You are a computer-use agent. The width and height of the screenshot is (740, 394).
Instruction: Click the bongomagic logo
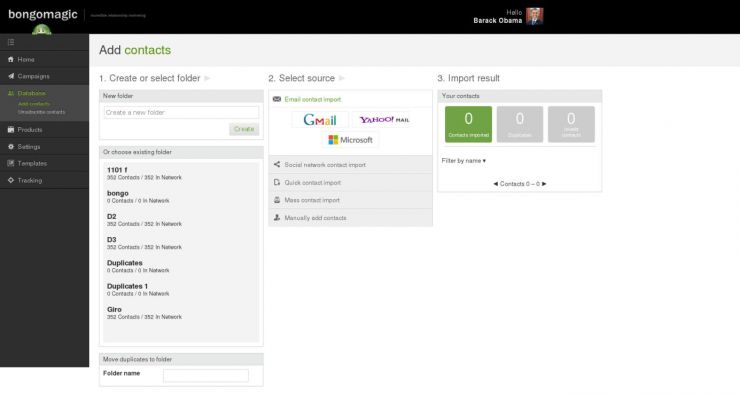(42, 15)
